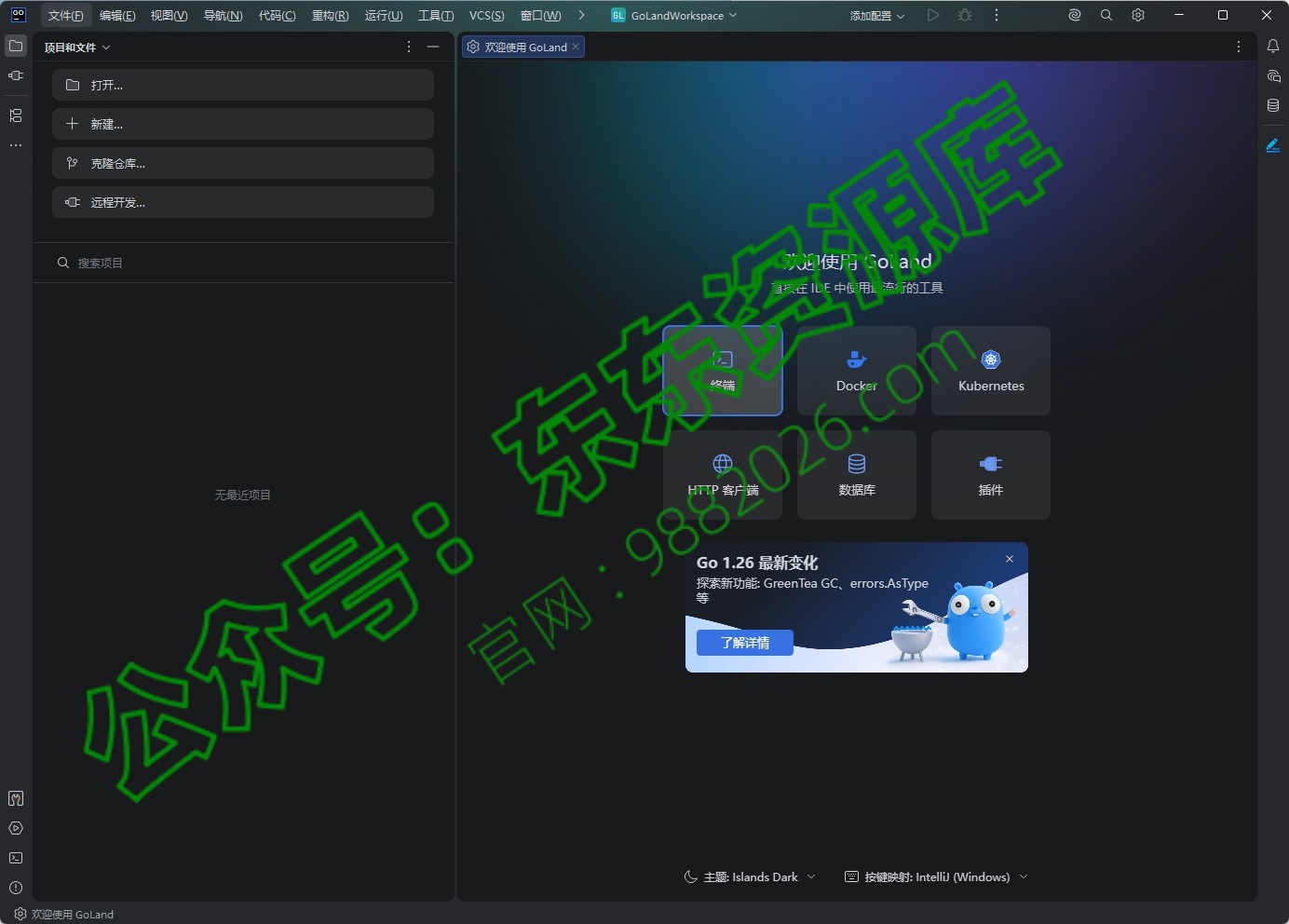Open the VCS(S) menu

486,16
